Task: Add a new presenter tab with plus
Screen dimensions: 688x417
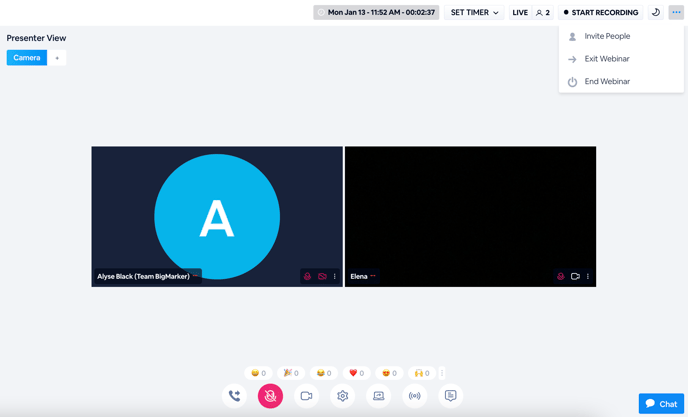Action: pyautogui.click(x=57, y=58)
